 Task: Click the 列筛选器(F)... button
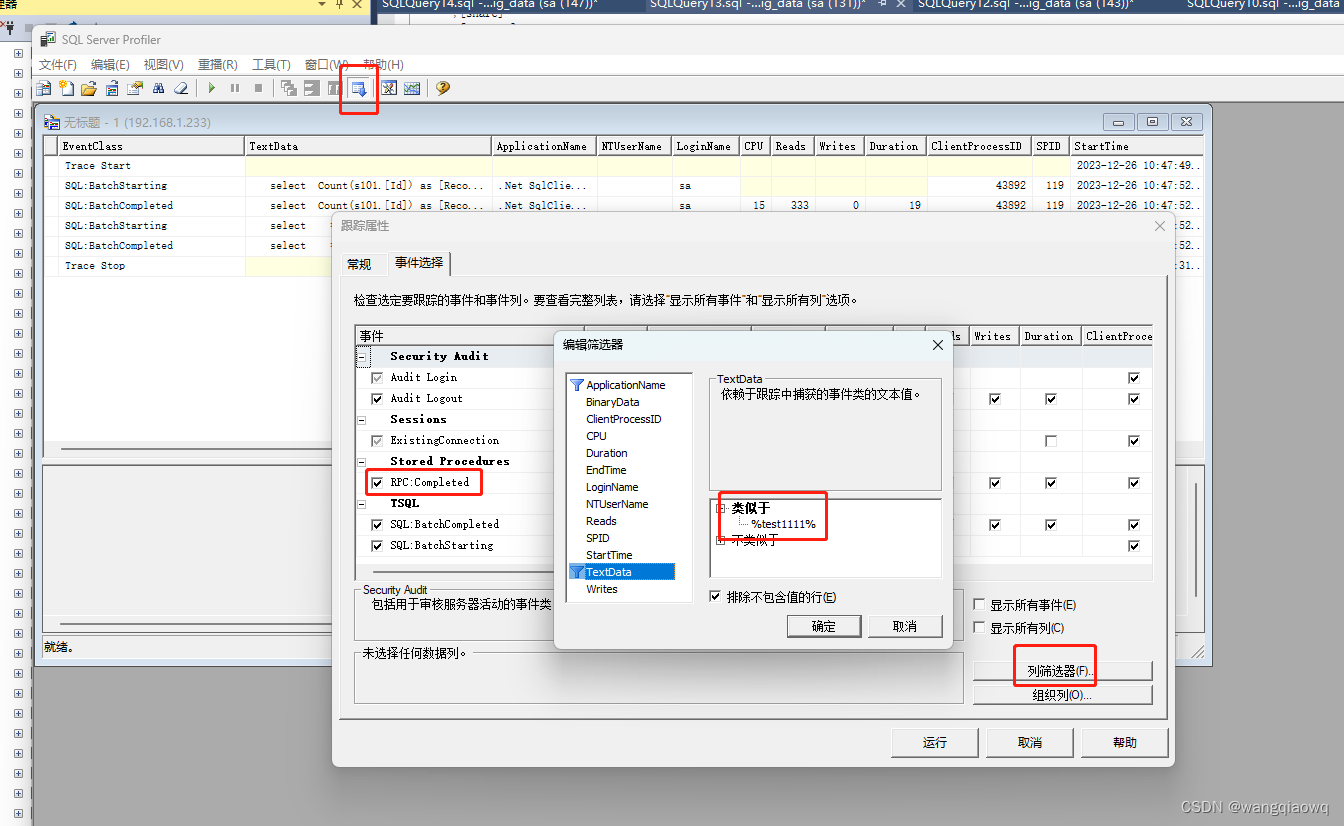coord(1063,671)
